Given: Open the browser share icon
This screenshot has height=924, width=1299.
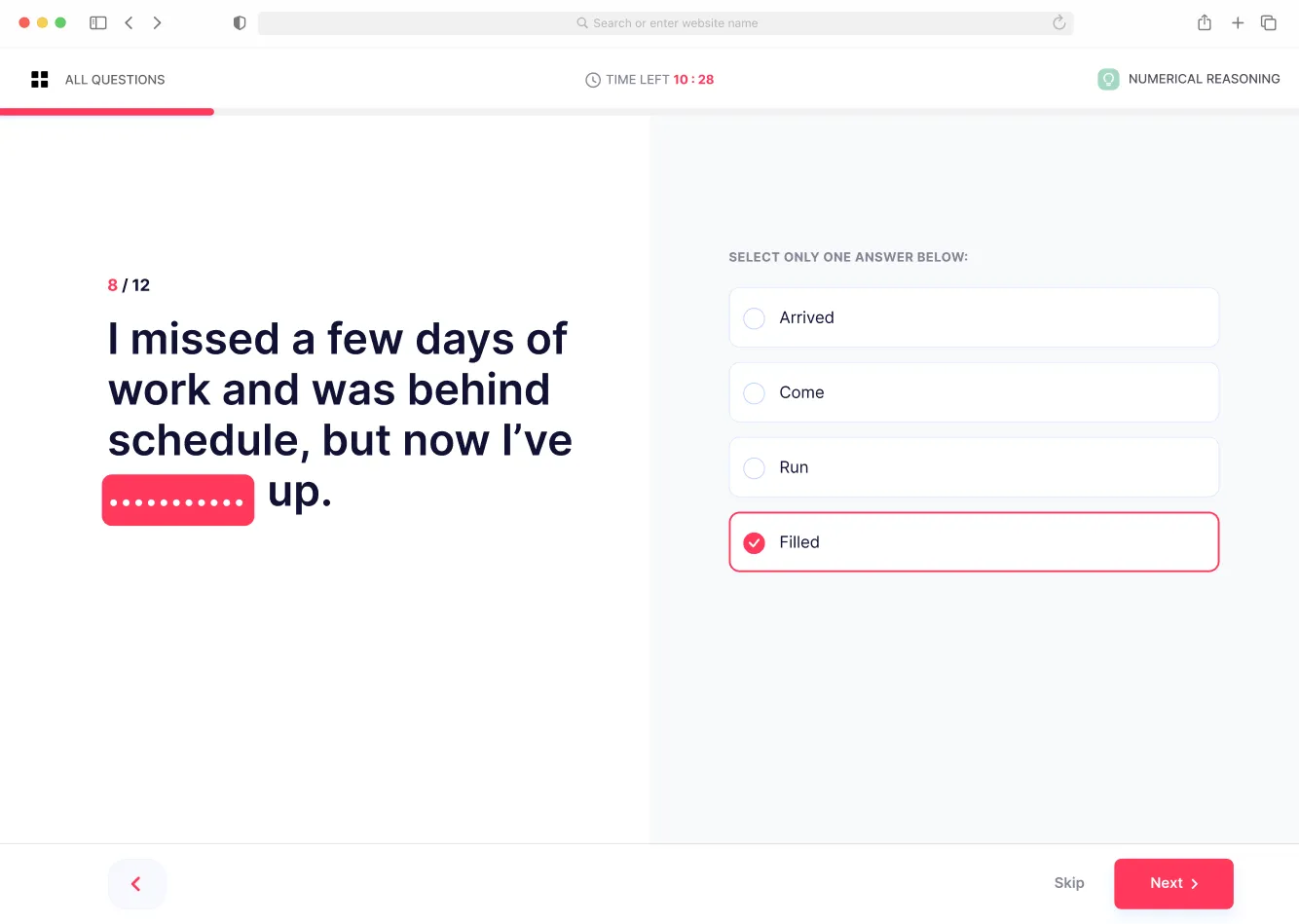Looking at the screenshot, I should pos(1205,22).
